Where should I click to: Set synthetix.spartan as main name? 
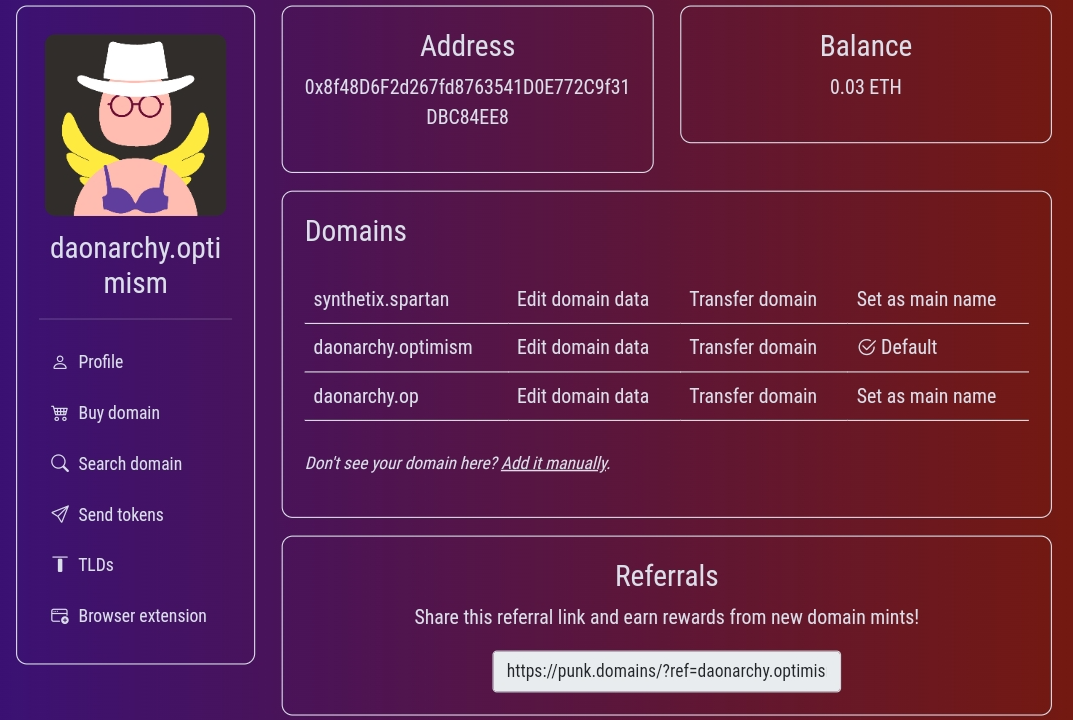coord(926,299)
